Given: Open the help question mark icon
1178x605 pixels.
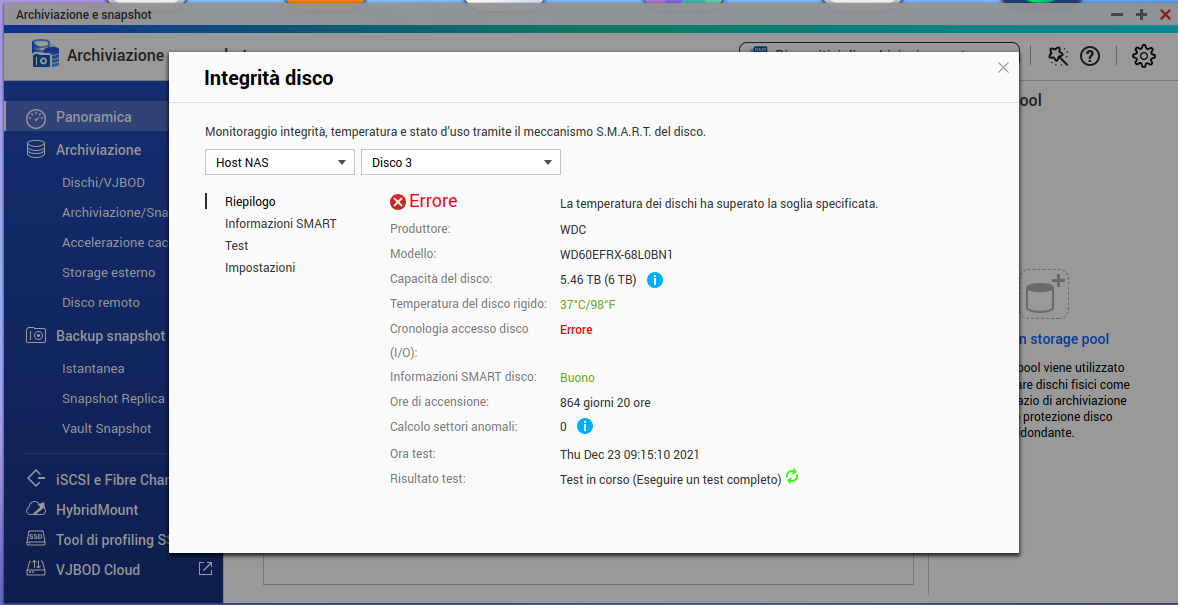Looking at the screenshot, I should [1090, 56].
